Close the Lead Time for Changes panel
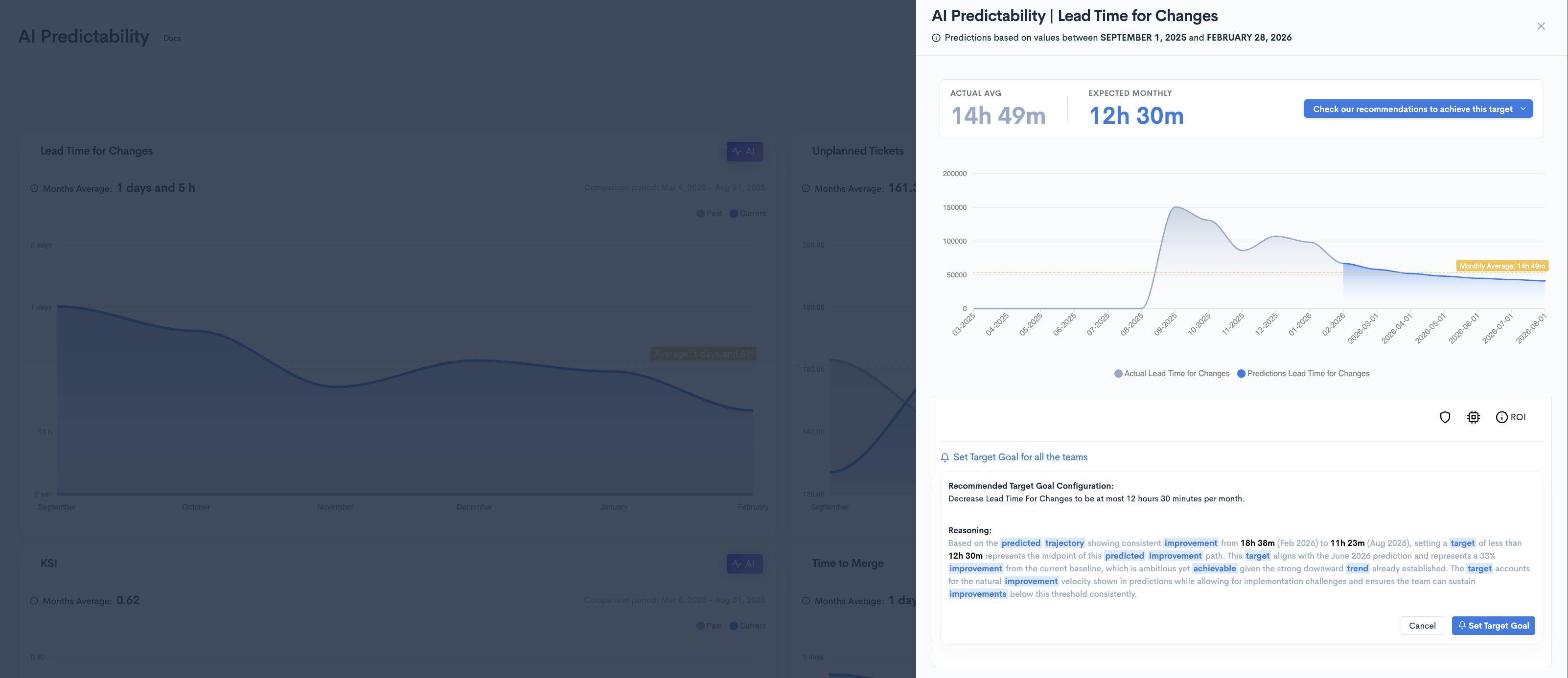Image resolution: width=1568 pixels, height=678 pixels. [1541, 26]
